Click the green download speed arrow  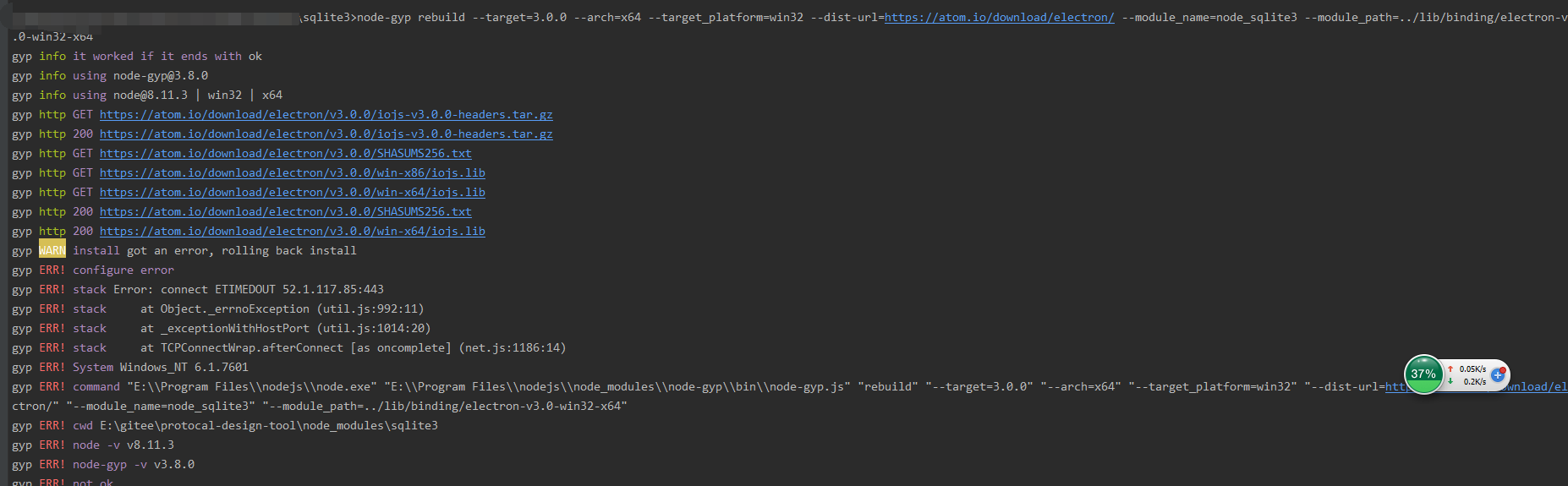coord(1450,381)
